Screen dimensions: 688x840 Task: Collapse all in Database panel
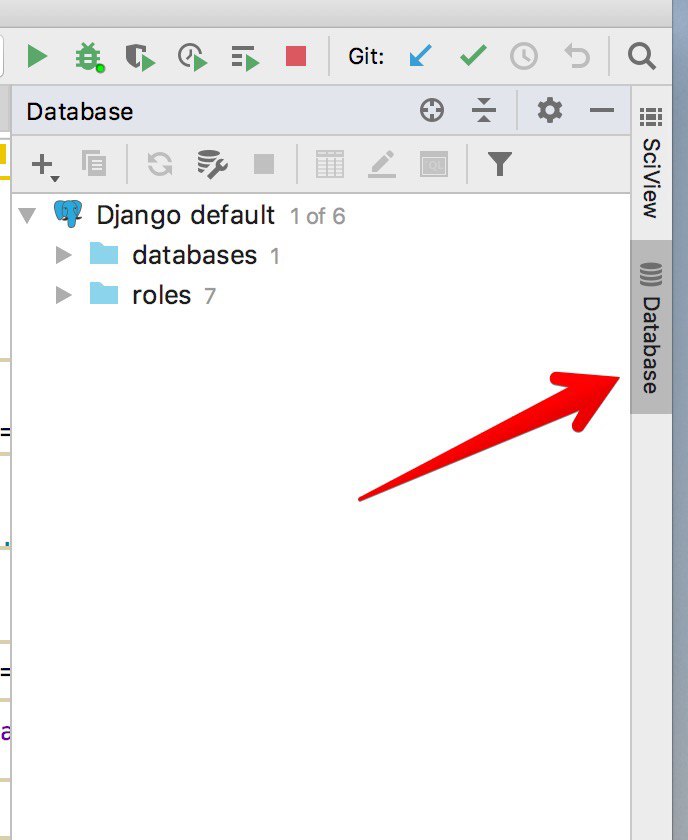click(x=484, y=110)
